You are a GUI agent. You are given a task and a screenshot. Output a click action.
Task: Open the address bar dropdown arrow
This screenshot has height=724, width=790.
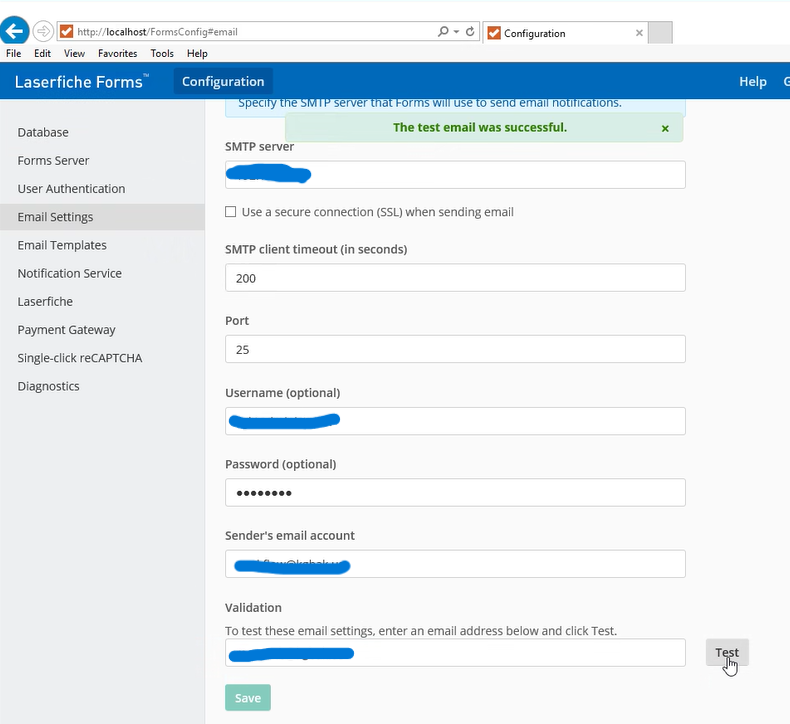pyautogui.click(x=456, y=31)
